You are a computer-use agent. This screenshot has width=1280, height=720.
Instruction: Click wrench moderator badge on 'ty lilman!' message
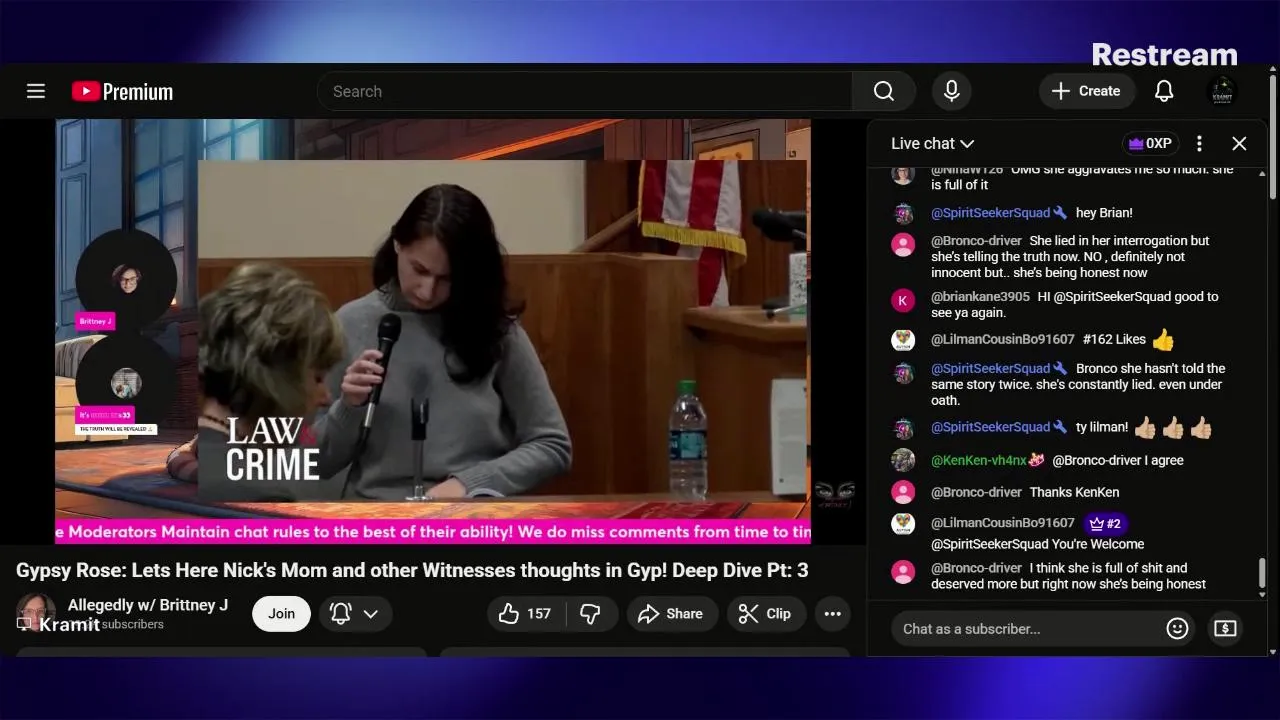click(1061, 427)
